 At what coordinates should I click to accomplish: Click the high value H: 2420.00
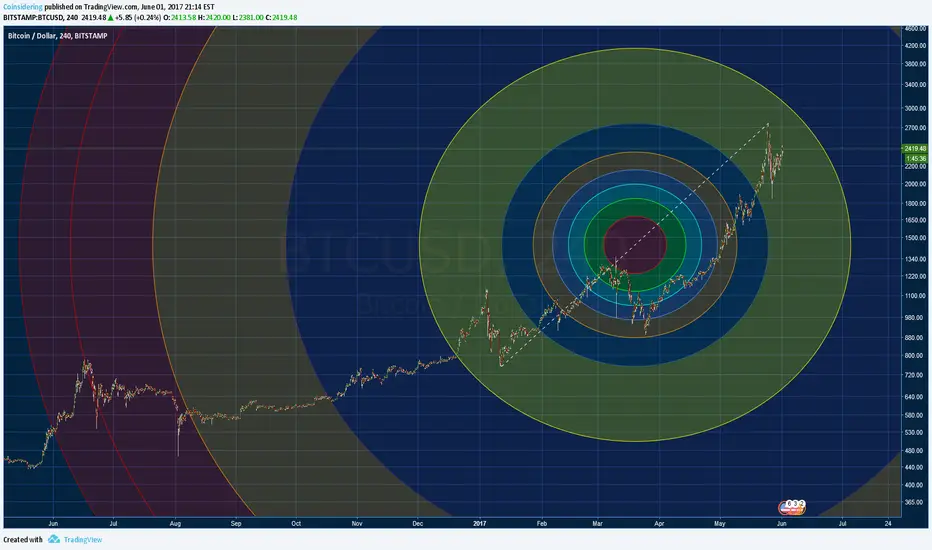(x=214, y=18)
